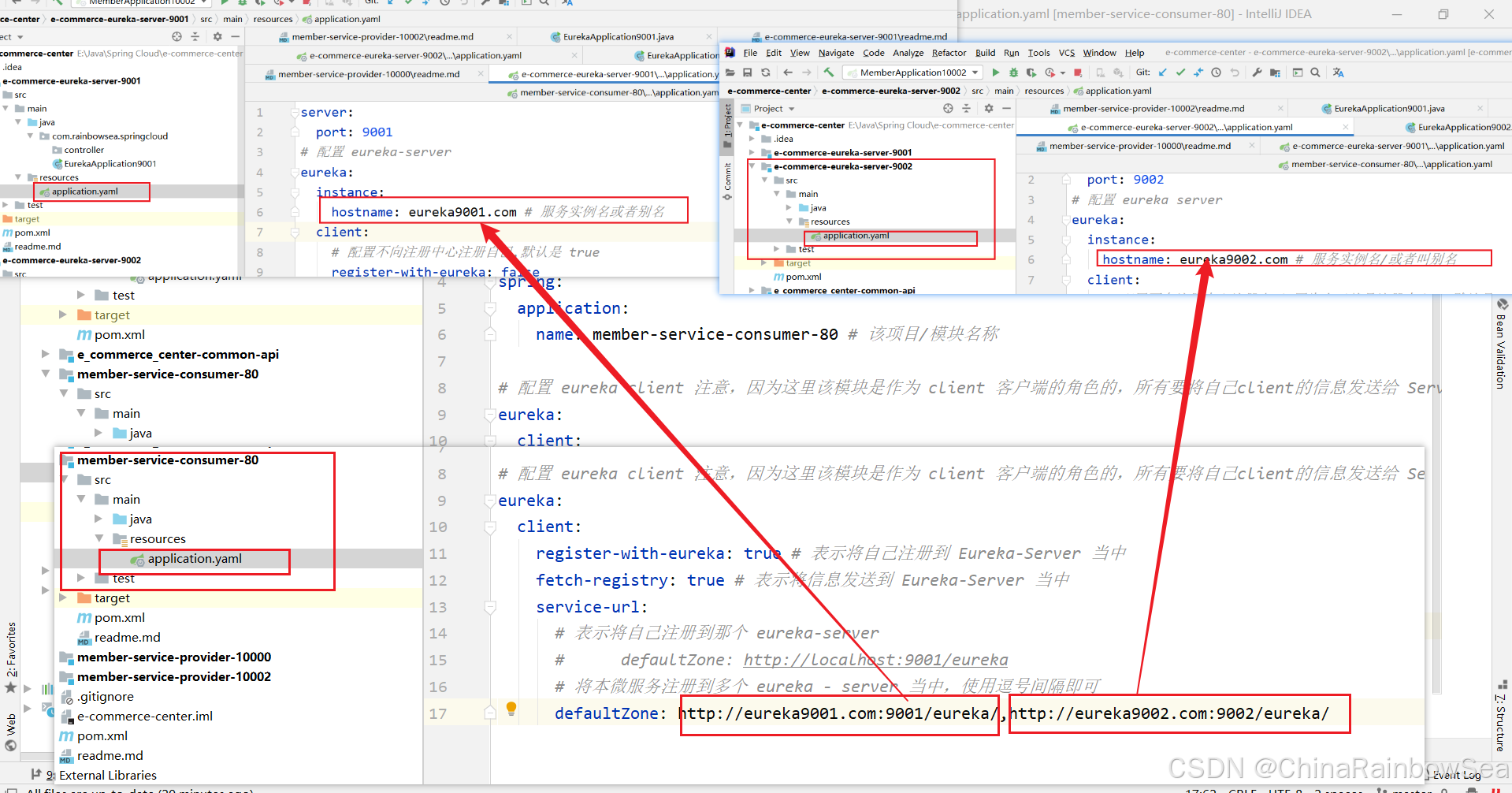Collapse the resources folder in the lower tree
Screen dimensions: 1512x793
click(x=99, y=538)
